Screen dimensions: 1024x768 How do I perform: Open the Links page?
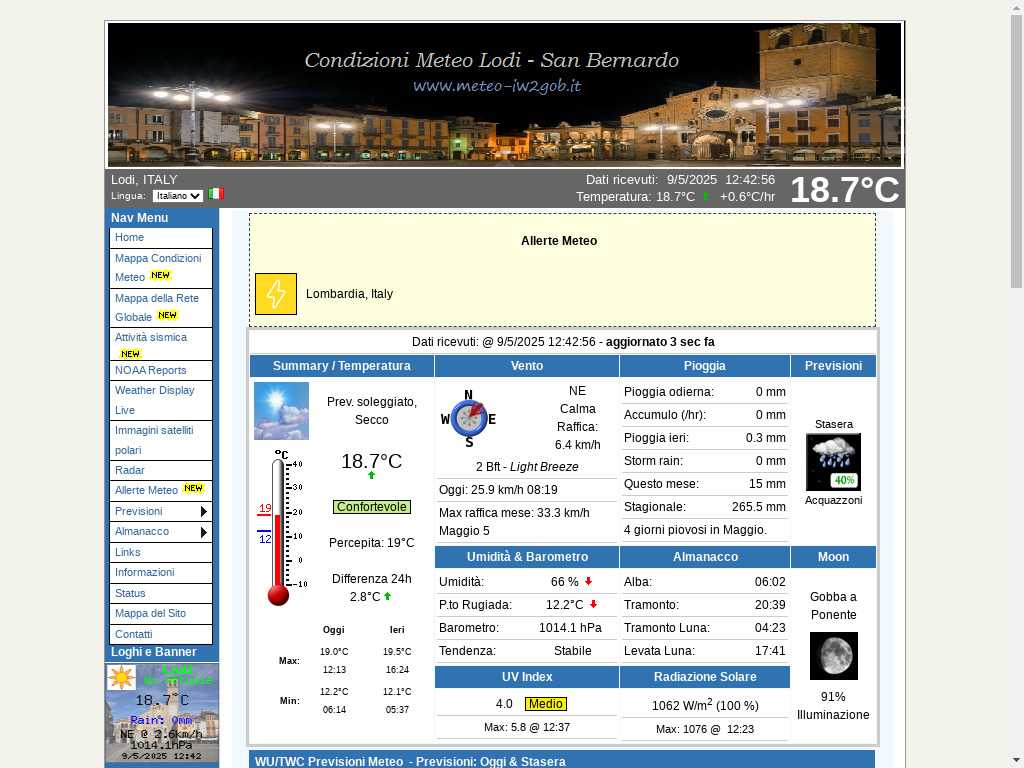161,552
